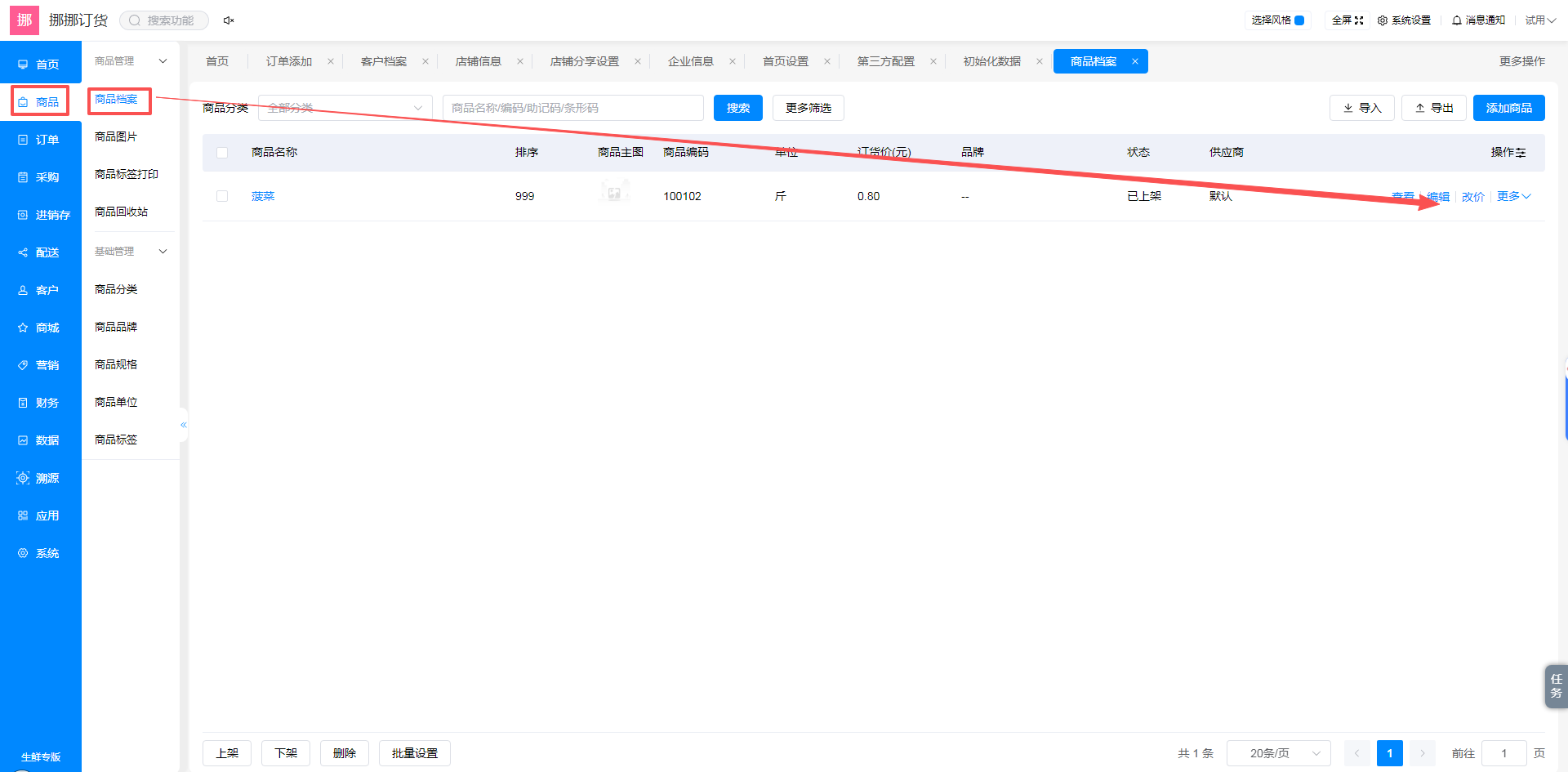Open the floating task widget
The width and height of the screenshot is (1568, 772).
click(x=1556, y=686)
